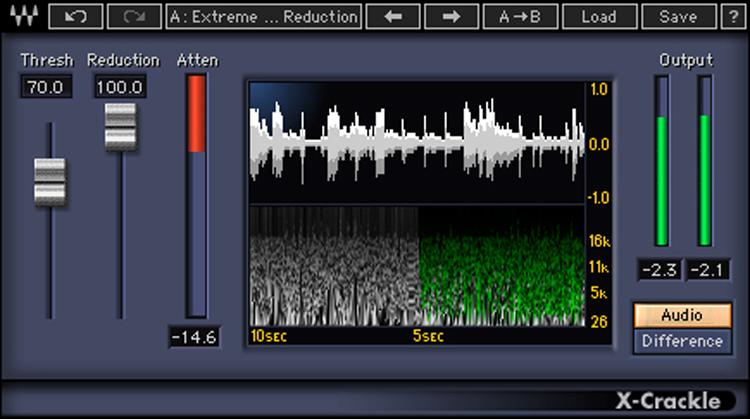Image resolution: width=750 pixels, height=419 pixels.
Task: Open the Load preset menu
Action: (598, 17)
